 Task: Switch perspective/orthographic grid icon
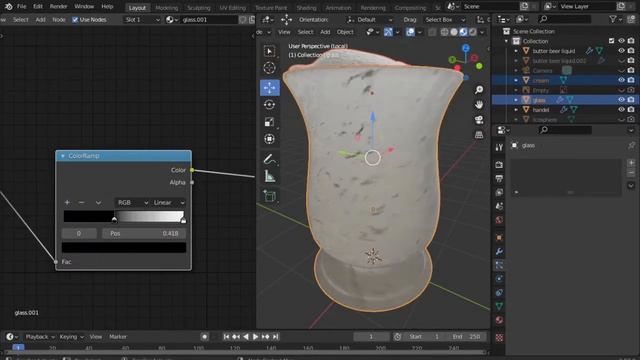click(479, 135)
